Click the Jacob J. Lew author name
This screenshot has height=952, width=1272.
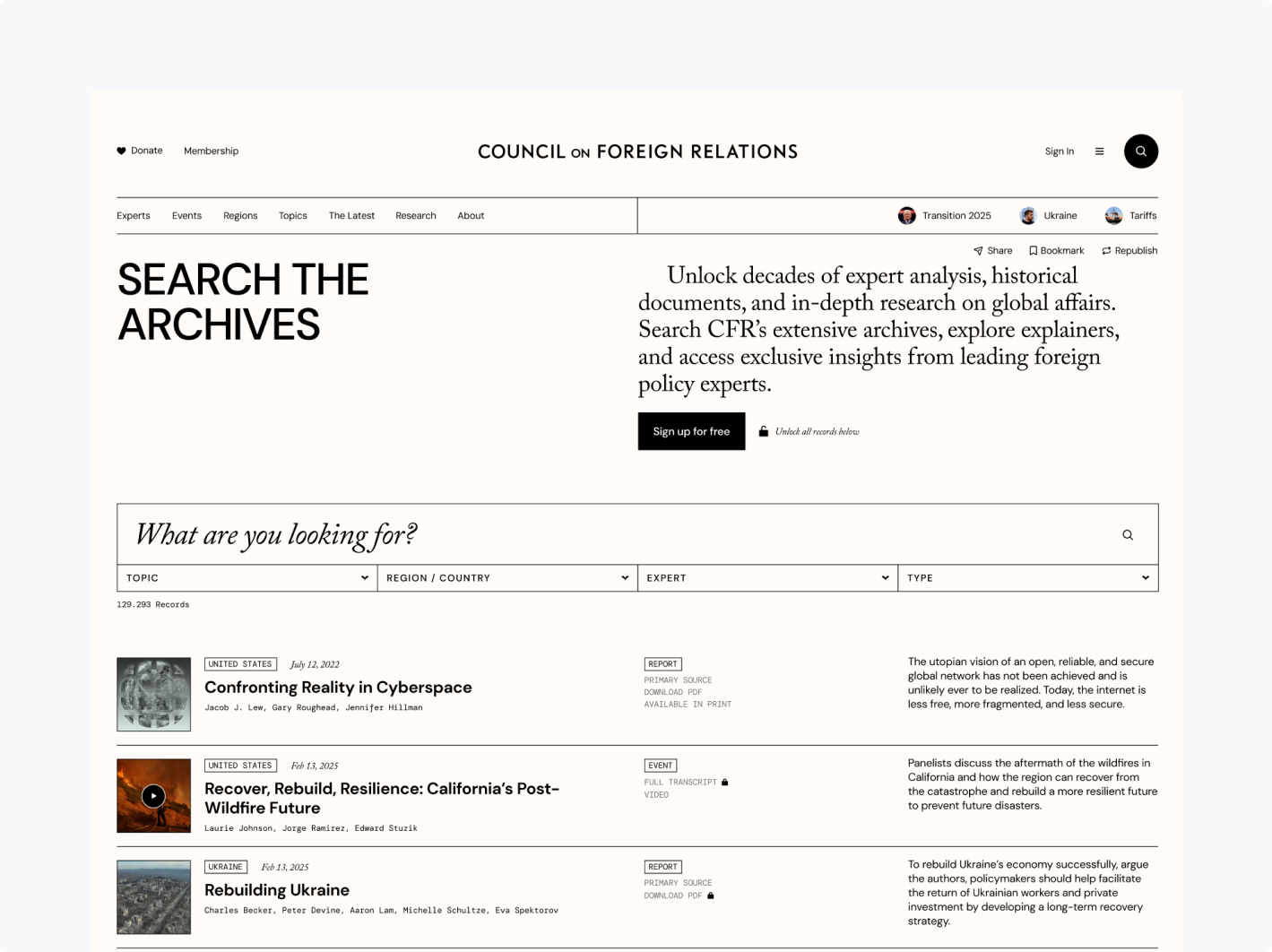point(234,707)
